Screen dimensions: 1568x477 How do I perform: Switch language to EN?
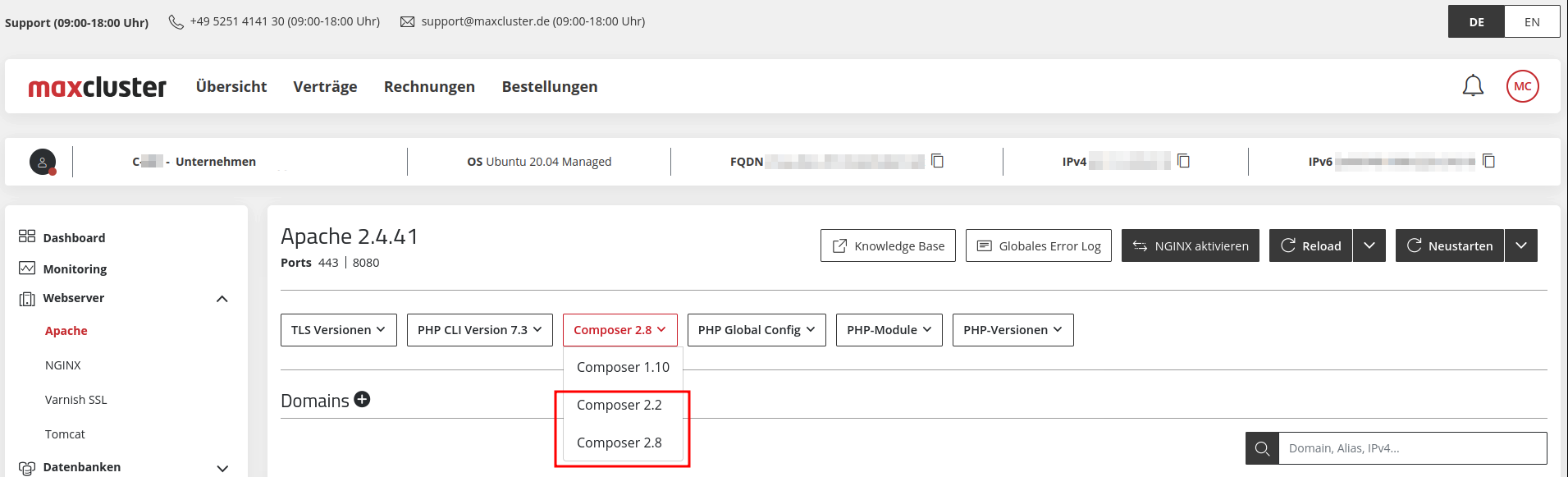click(1532, 22)
